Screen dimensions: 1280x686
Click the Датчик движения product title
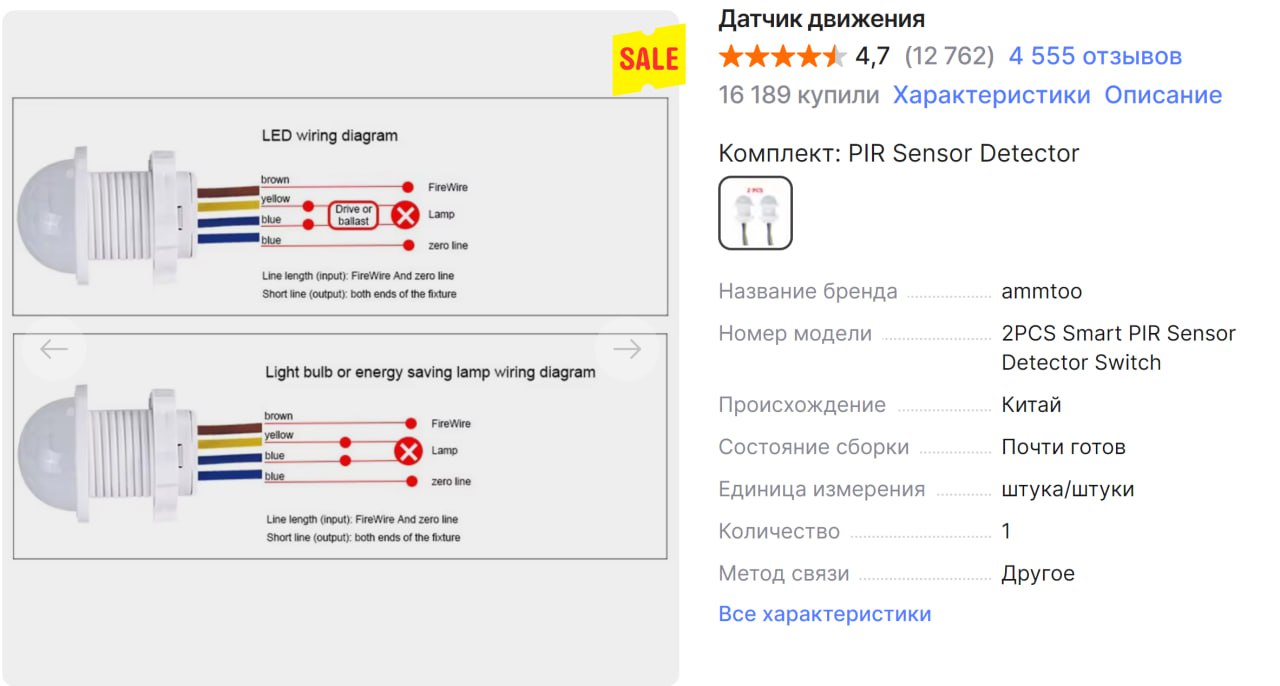(822, 19)
